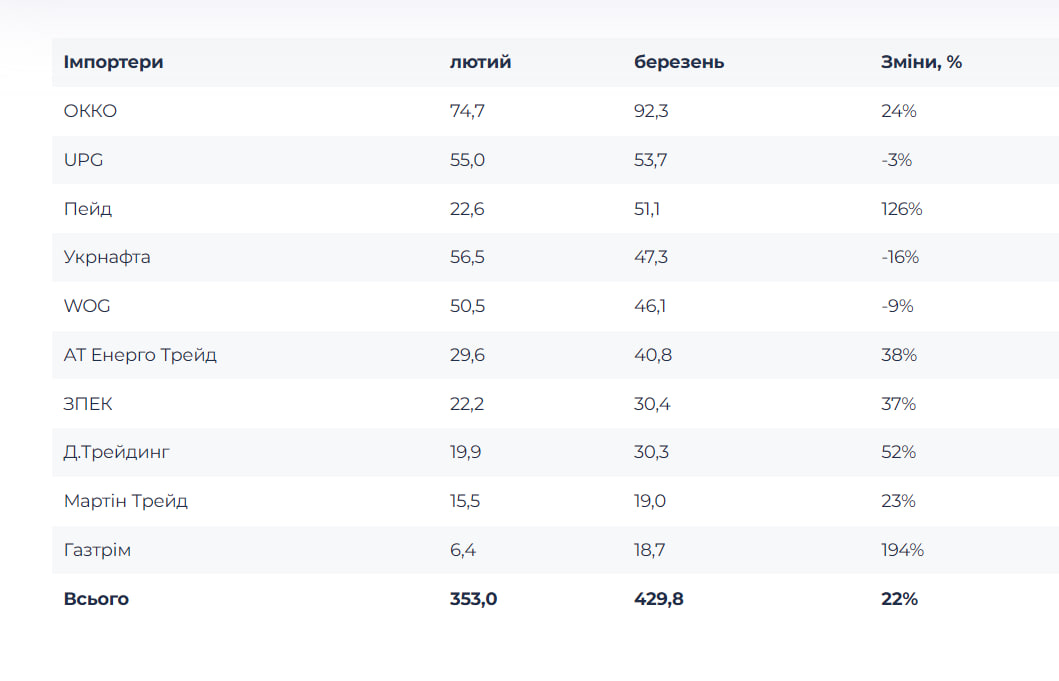Click the ЗПЕК importer name
The width and height of the screenshot is (1059, 681).
click(88, 404)
